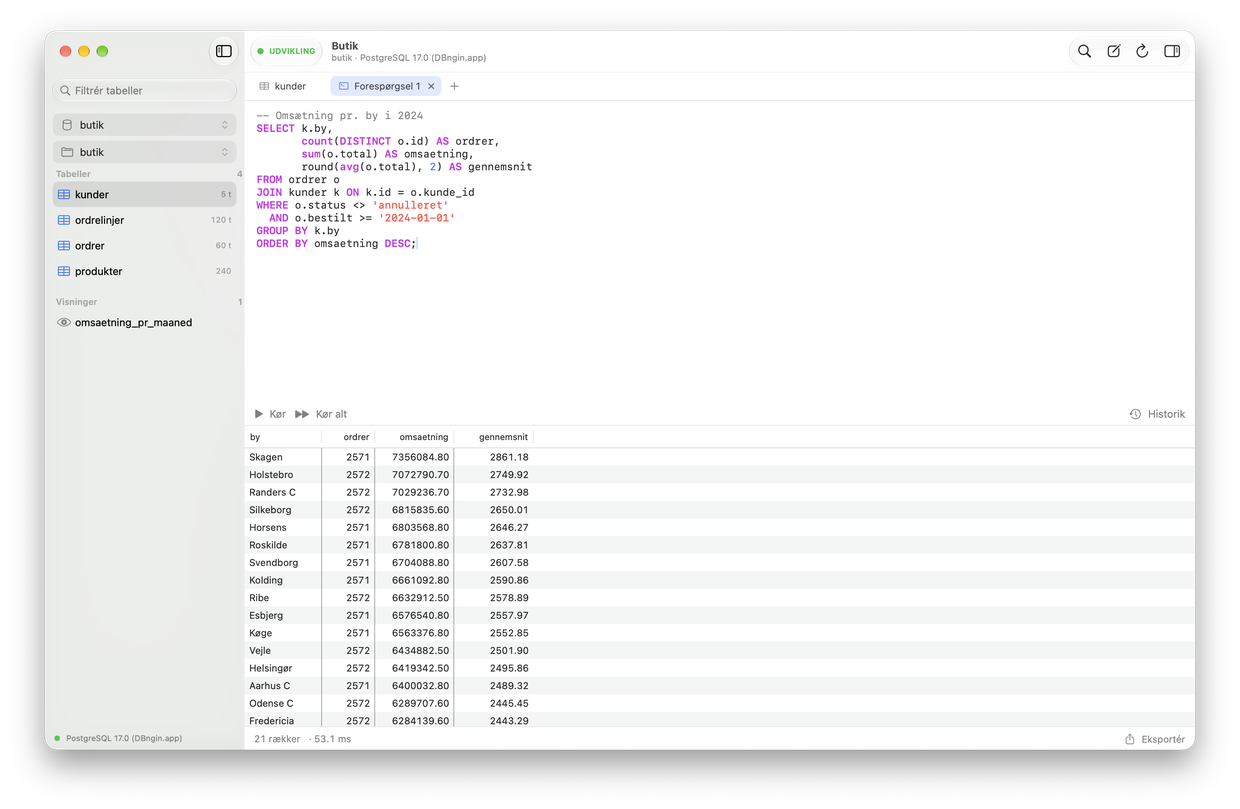Open the butik database dropdown
Image resolution: width=1240 pixels, height=809 pixels.
pyautogui.click(x=145, y=125)
